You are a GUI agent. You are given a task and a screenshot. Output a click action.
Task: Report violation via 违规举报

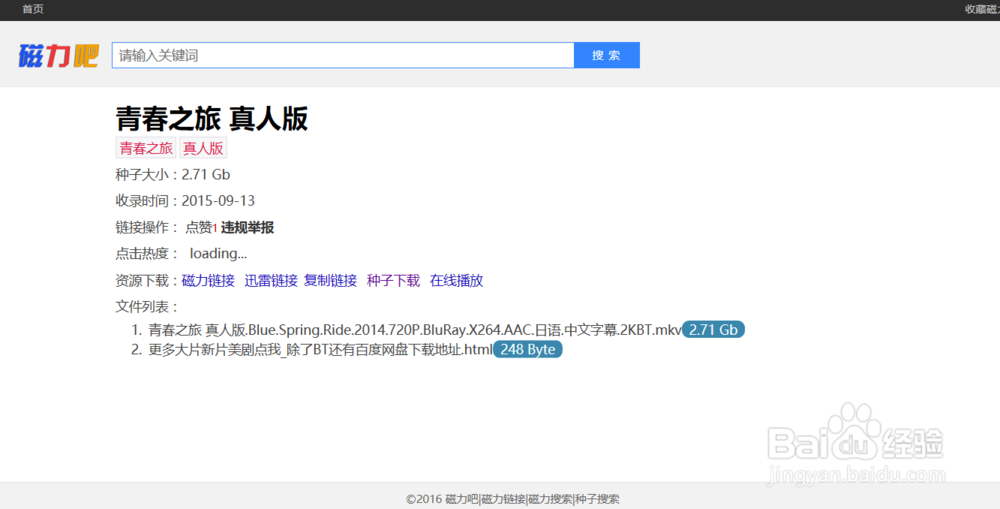coord(247,228)
